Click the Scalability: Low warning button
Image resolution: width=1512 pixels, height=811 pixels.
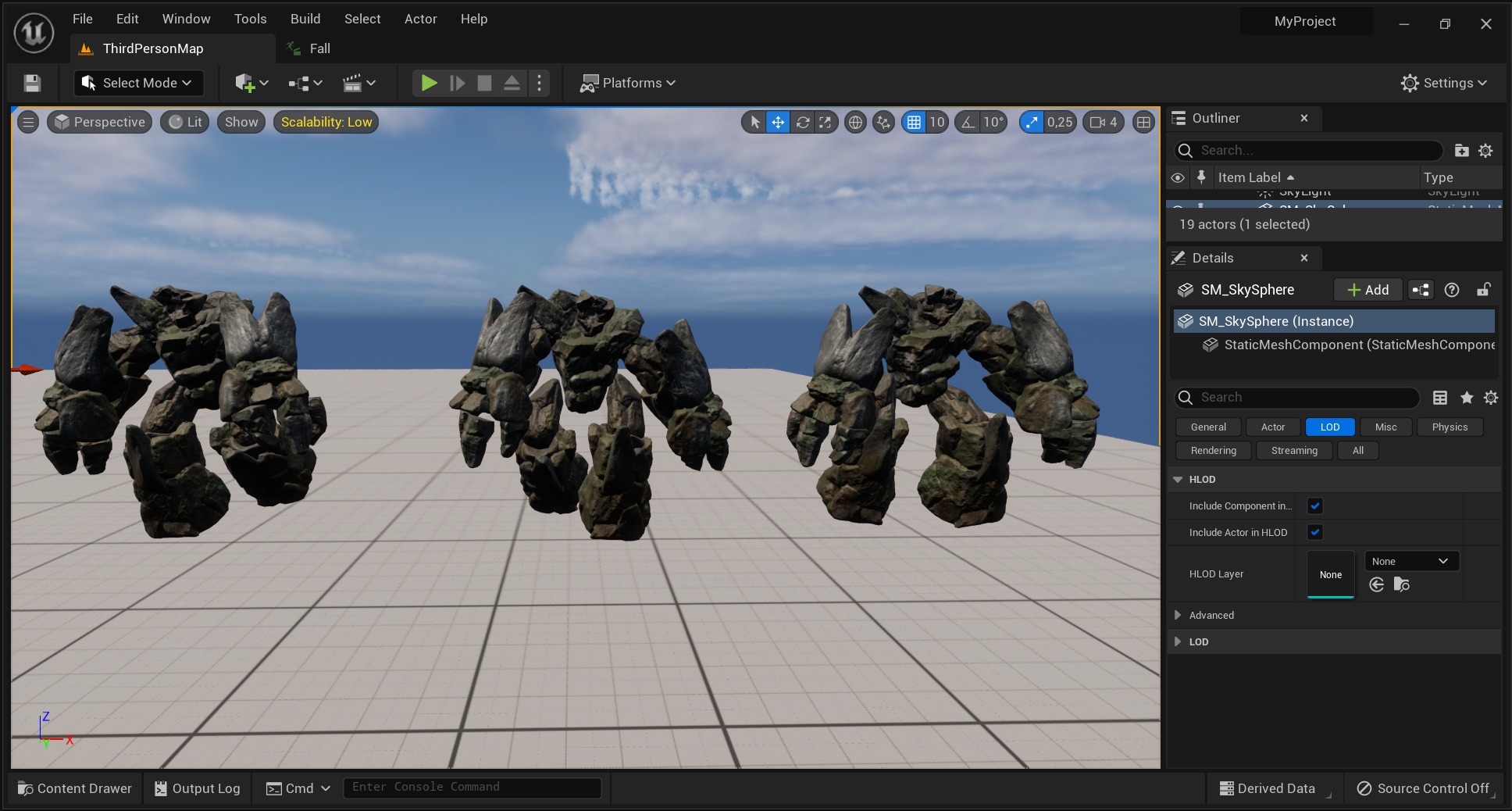pyautogui.click(x=326, y=122)
